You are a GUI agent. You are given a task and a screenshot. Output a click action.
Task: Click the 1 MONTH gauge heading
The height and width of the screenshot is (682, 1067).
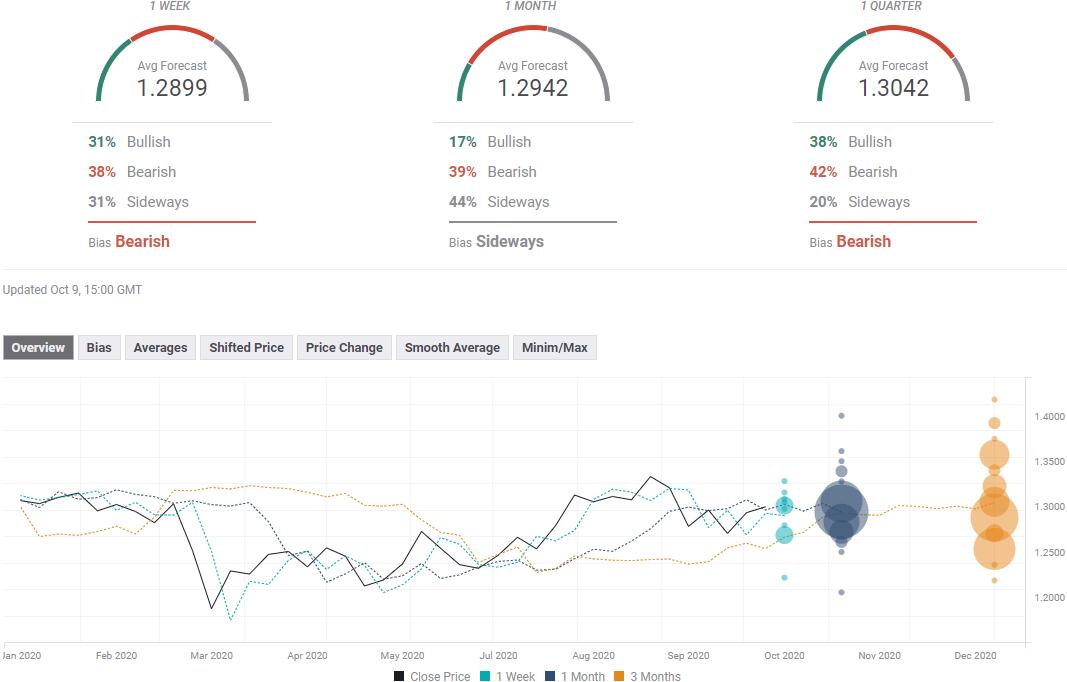point(531,5)
